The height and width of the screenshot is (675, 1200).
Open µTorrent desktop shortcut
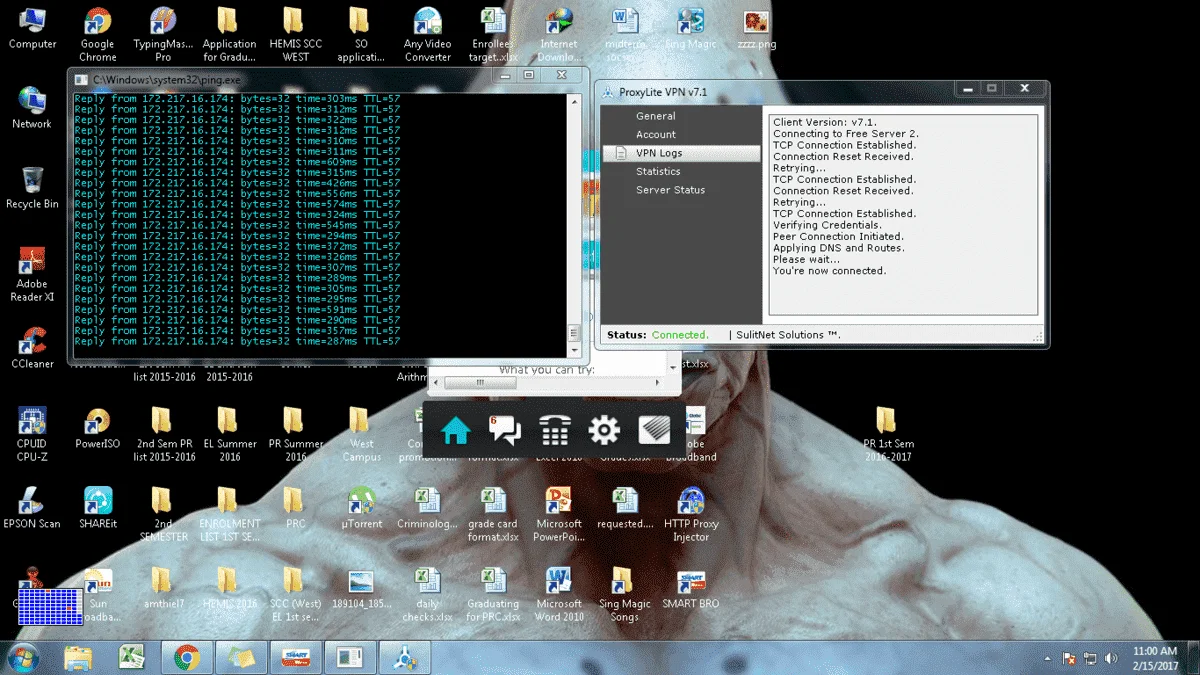(361, 508)
